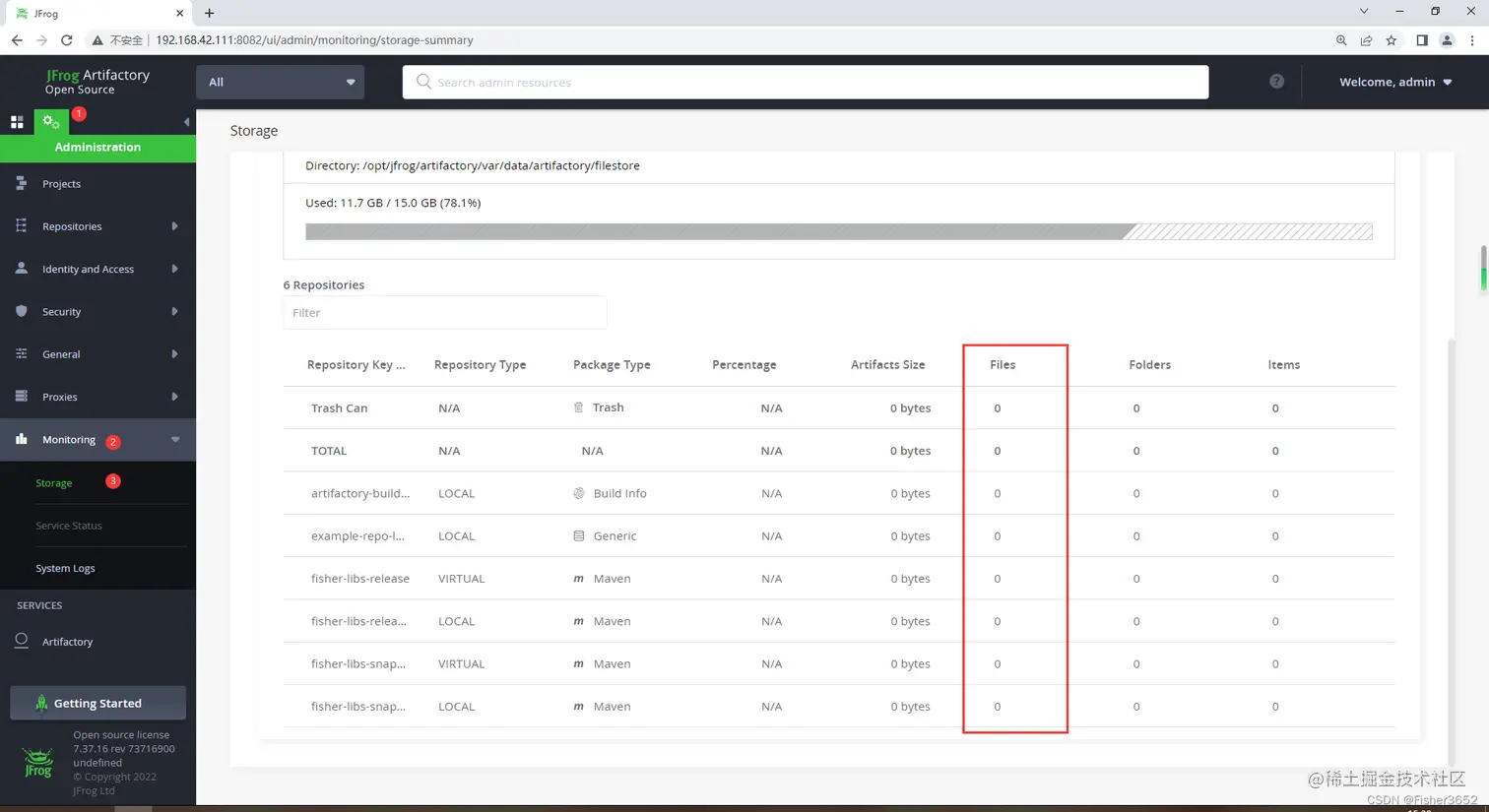Focus the Search admin resources field
The height and width of the screenshot is (812, 1489).
click(x=806, y=82)
